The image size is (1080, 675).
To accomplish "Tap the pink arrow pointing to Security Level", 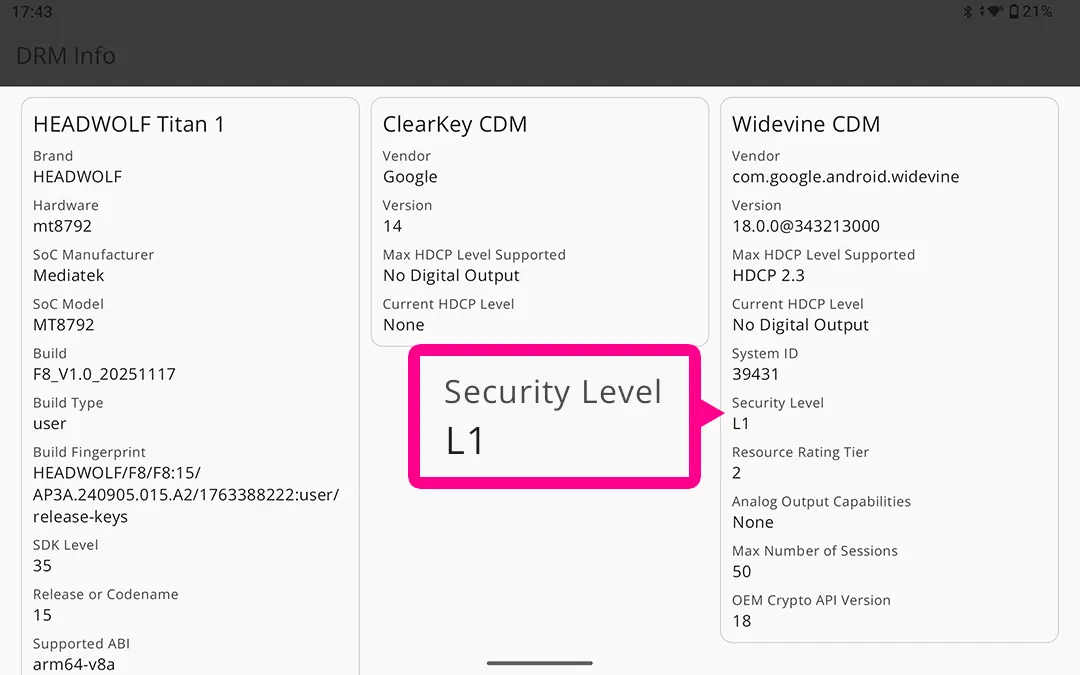I will tap(714, 413).
